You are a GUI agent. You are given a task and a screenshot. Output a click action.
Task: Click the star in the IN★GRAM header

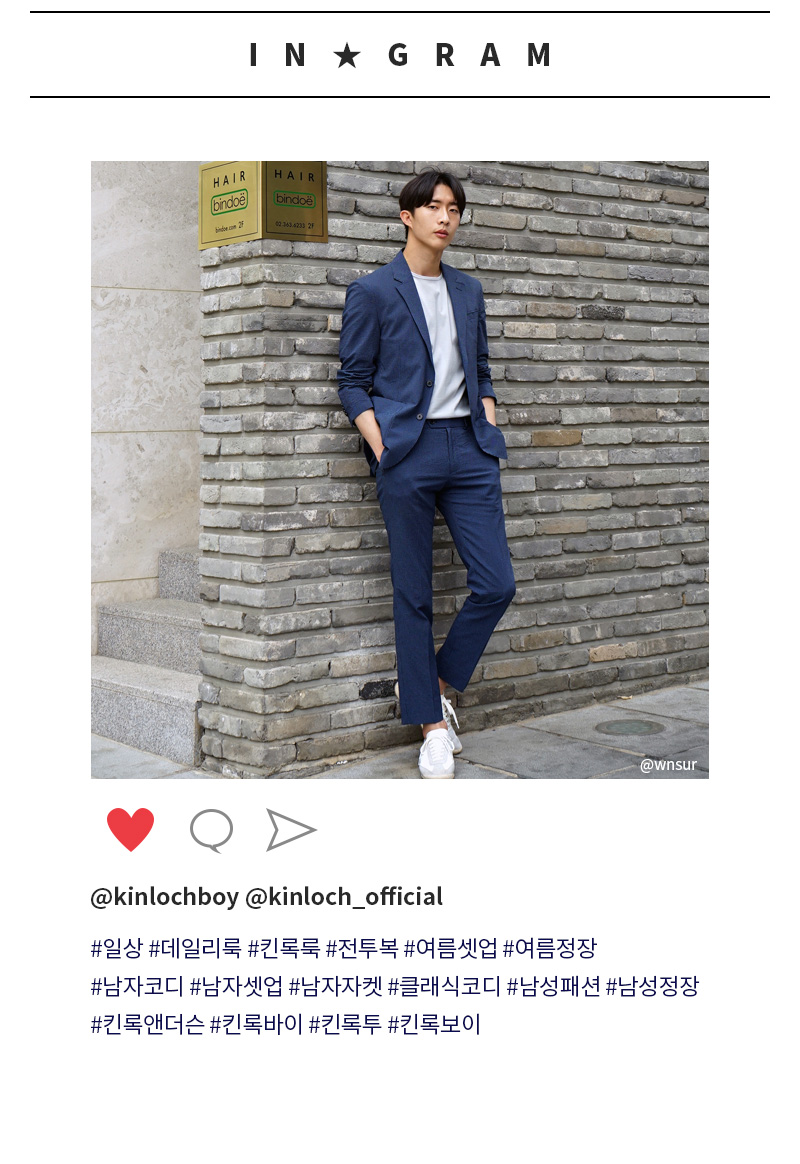click(x=347, y=55)
